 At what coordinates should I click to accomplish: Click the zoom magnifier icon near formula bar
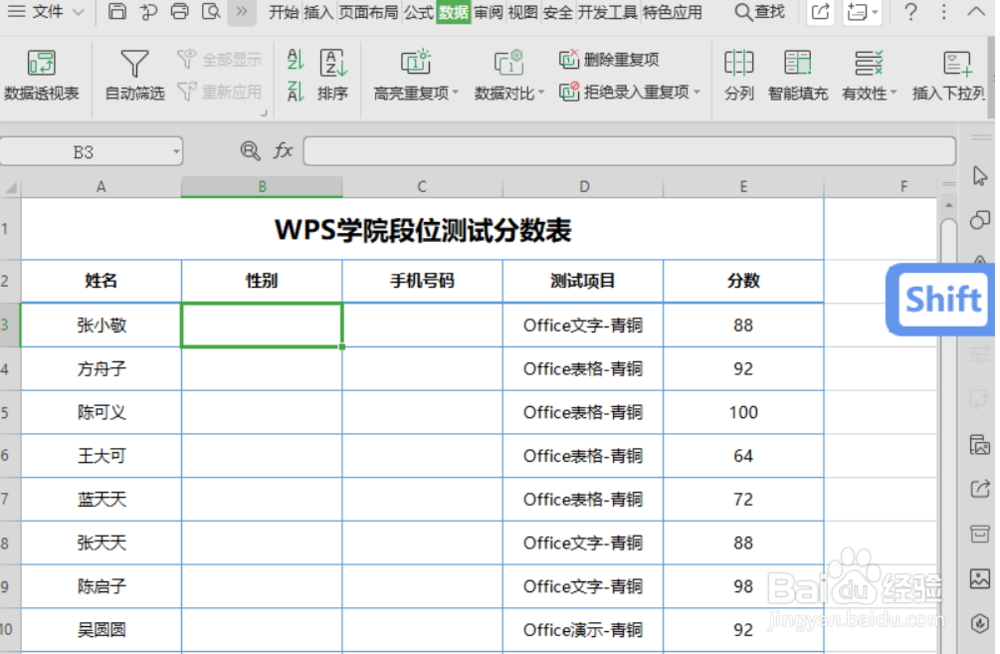(250, 151)
